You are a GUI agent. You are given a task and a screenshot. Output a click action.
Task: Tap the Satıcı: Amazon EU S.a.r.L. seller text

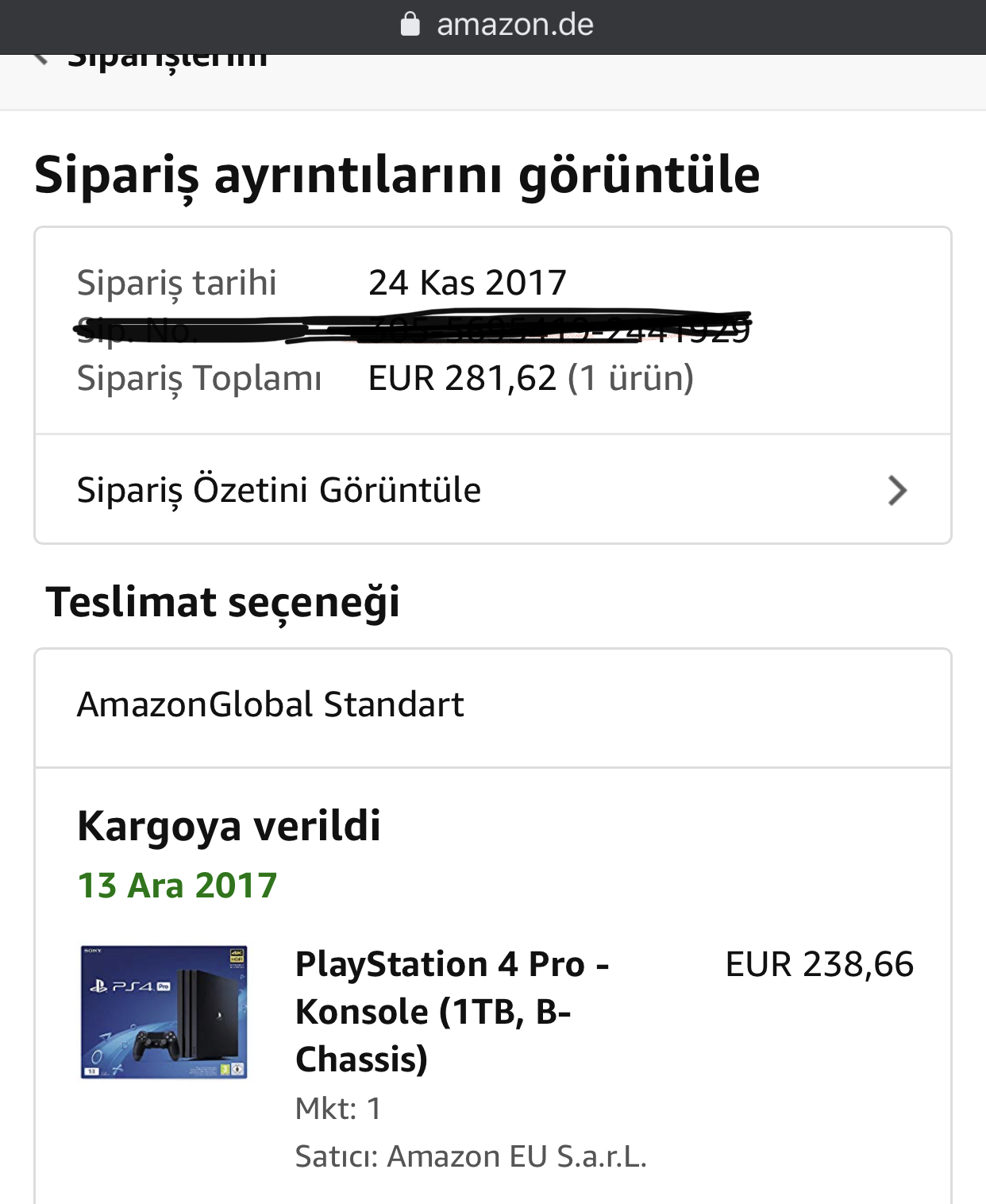coord(471,1156)
